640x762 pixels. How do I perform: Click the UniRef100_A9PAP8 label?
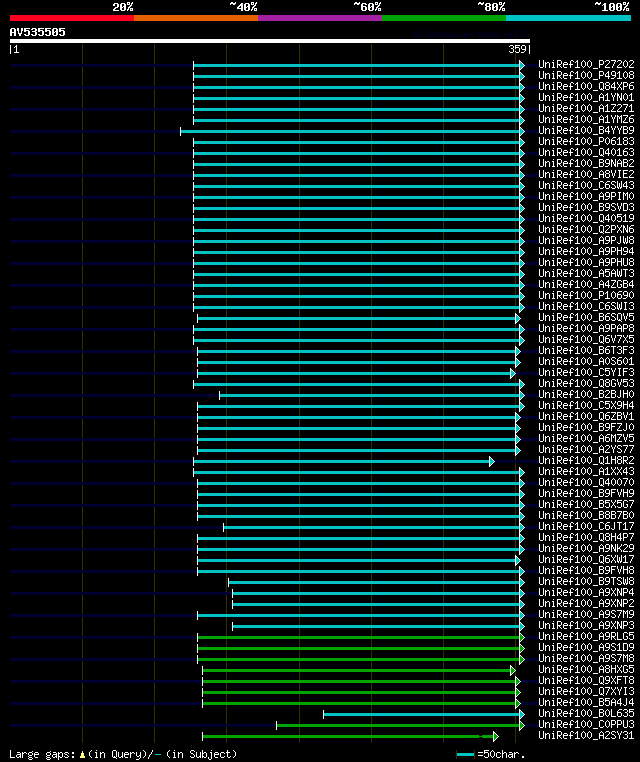coord(586,329)
